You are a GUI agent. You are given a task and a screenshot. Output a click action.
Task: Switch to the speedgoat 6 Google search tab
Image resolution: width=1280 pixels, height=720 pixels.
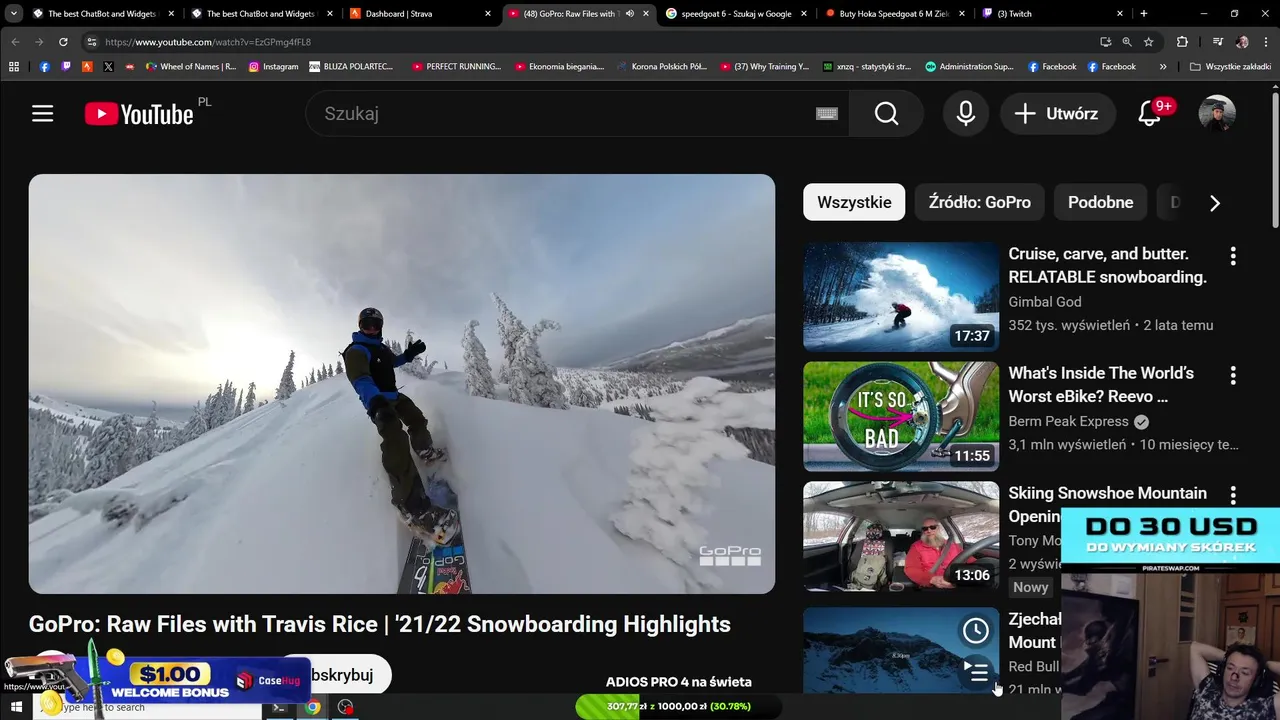[x=737, y=14]
